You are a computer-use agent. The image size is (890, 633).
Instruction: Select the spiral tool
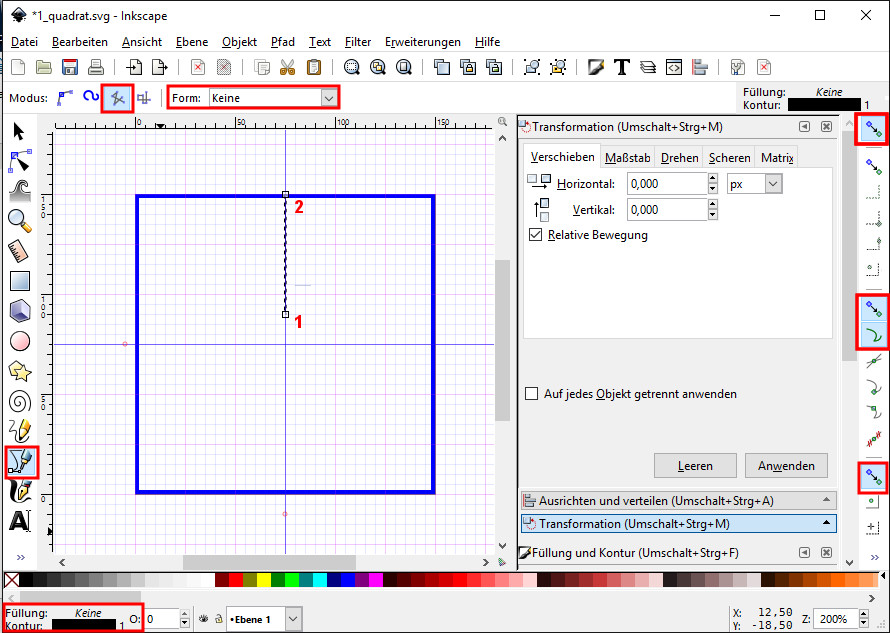point(20,402)
